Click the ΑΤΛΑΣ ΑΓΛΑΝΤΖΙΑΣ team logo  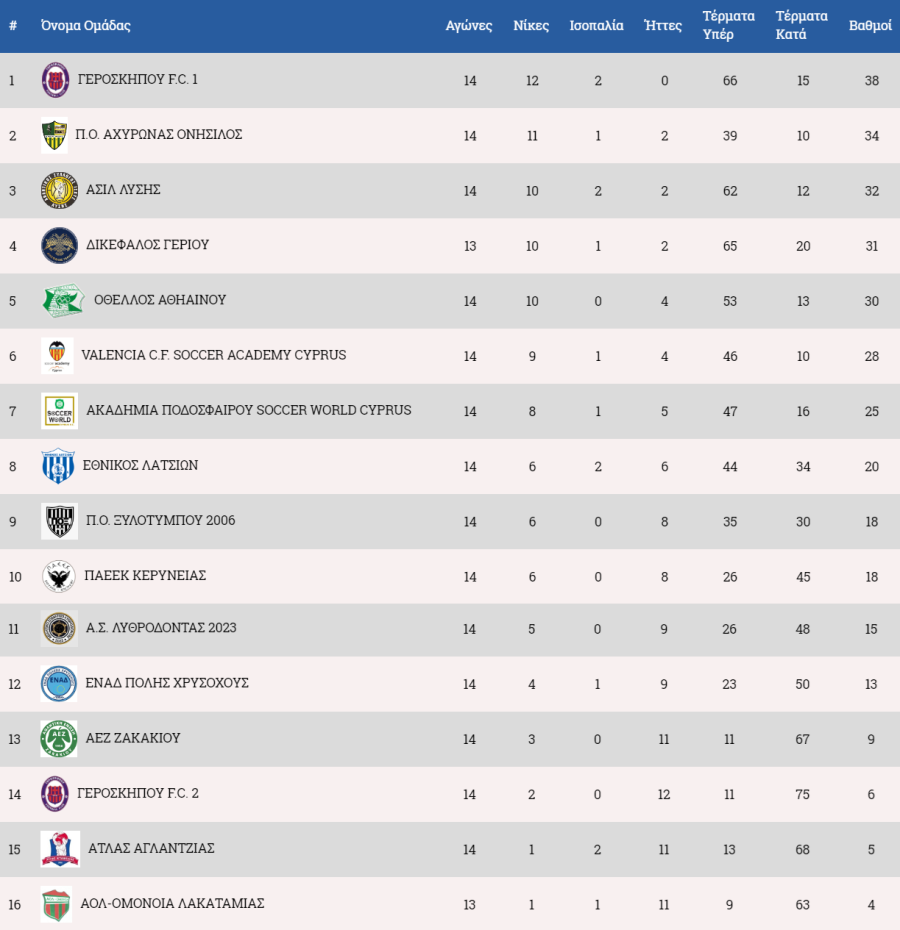60,849
